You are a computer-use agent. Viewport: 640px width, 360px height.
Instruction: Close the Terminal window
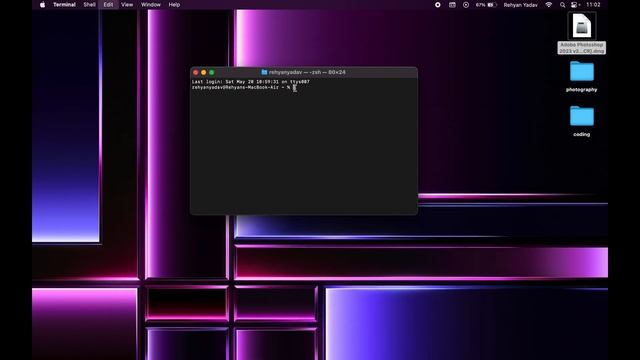(196, 72)
